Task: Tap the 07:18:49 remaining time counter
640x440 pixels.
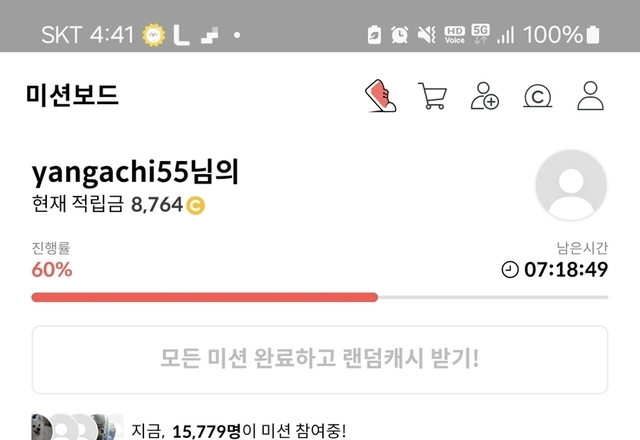Action: point(566,270)
